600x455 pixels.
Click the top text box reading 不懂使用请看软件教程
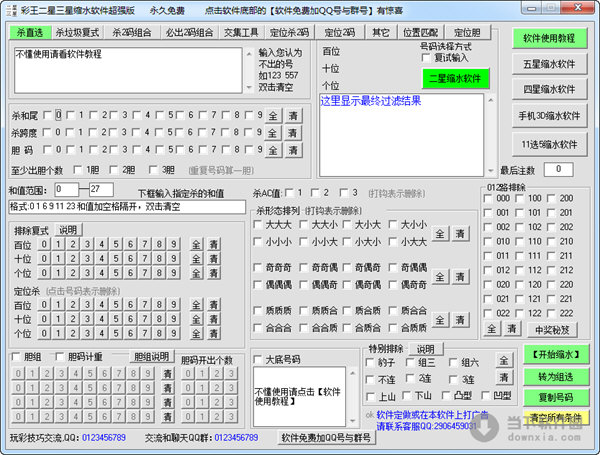point(128,70)
